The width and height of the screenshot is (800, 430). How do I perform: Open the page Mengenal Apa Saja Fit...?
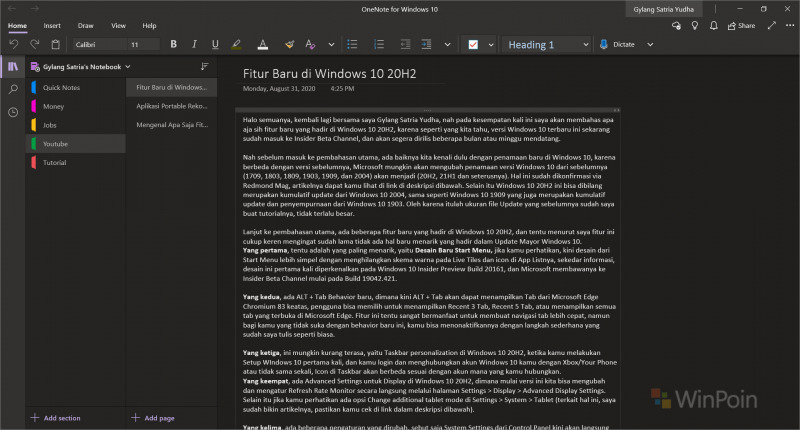tap(171, 124)
